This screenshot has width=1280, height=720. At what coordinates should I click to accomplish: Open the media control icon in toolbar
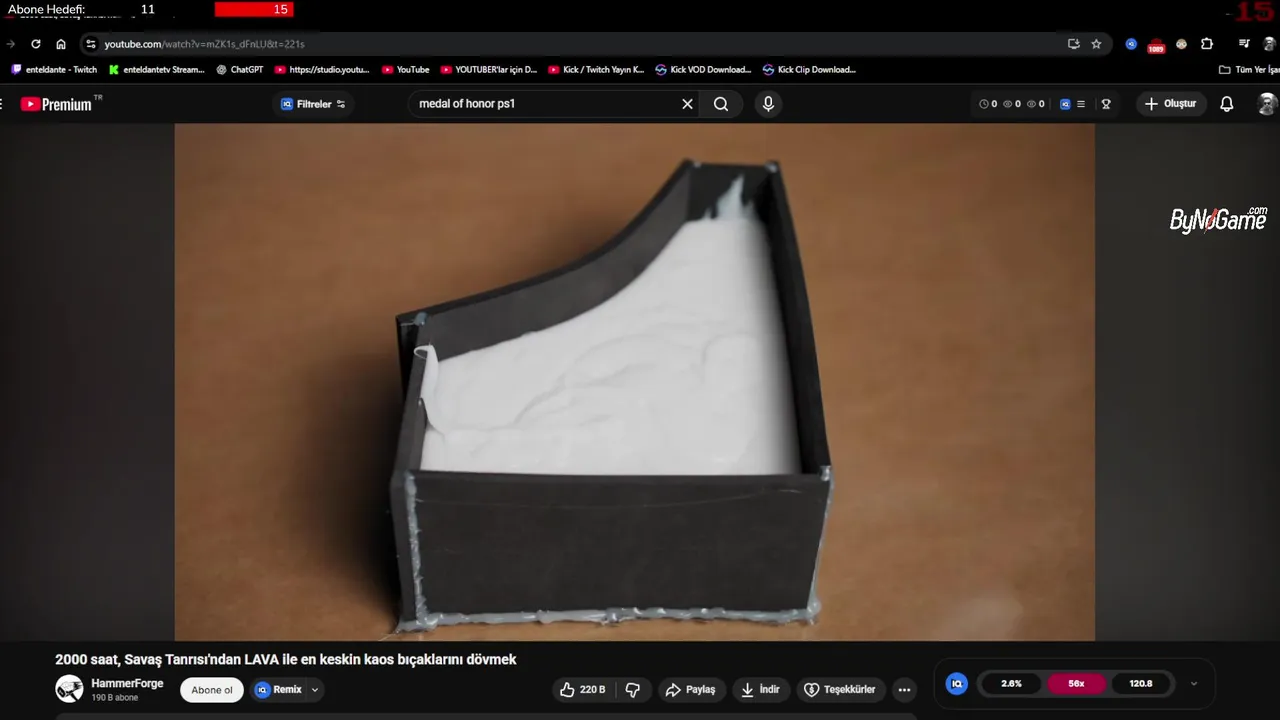[1244, 44]
